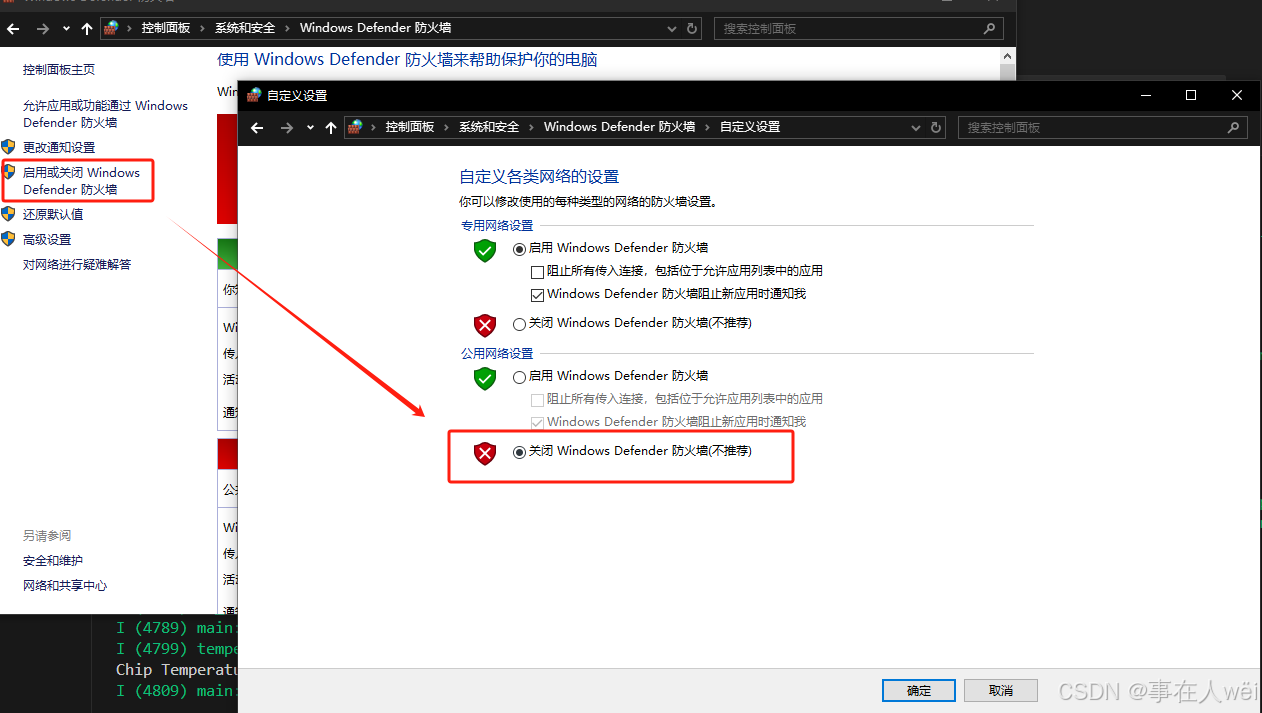Click Back arrow in background firewall window
This screenshot has width=1262, height=713.
click(x=13, y=29)
